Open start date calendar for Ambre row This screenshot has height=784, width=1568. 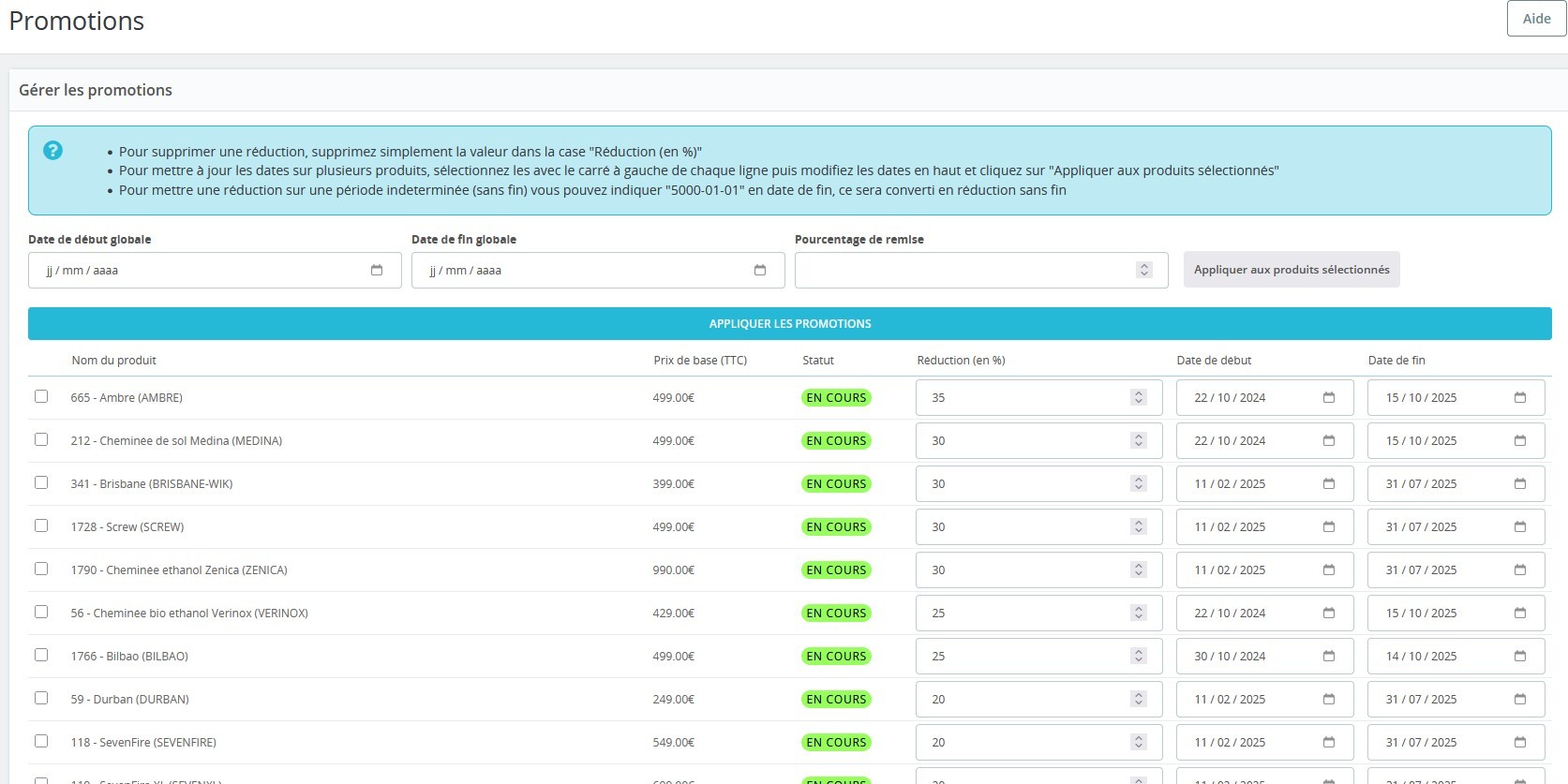[x=1329, y=397]
